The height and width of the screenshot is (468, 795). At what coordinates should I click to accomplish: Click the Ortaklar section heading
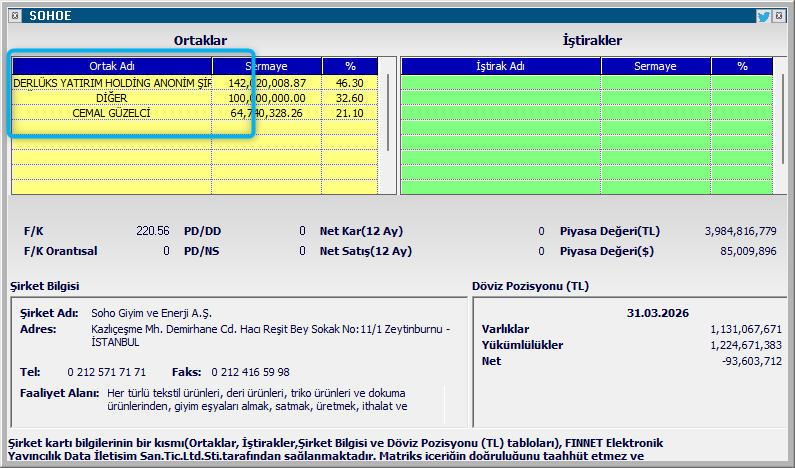click(x=200, y=41)
